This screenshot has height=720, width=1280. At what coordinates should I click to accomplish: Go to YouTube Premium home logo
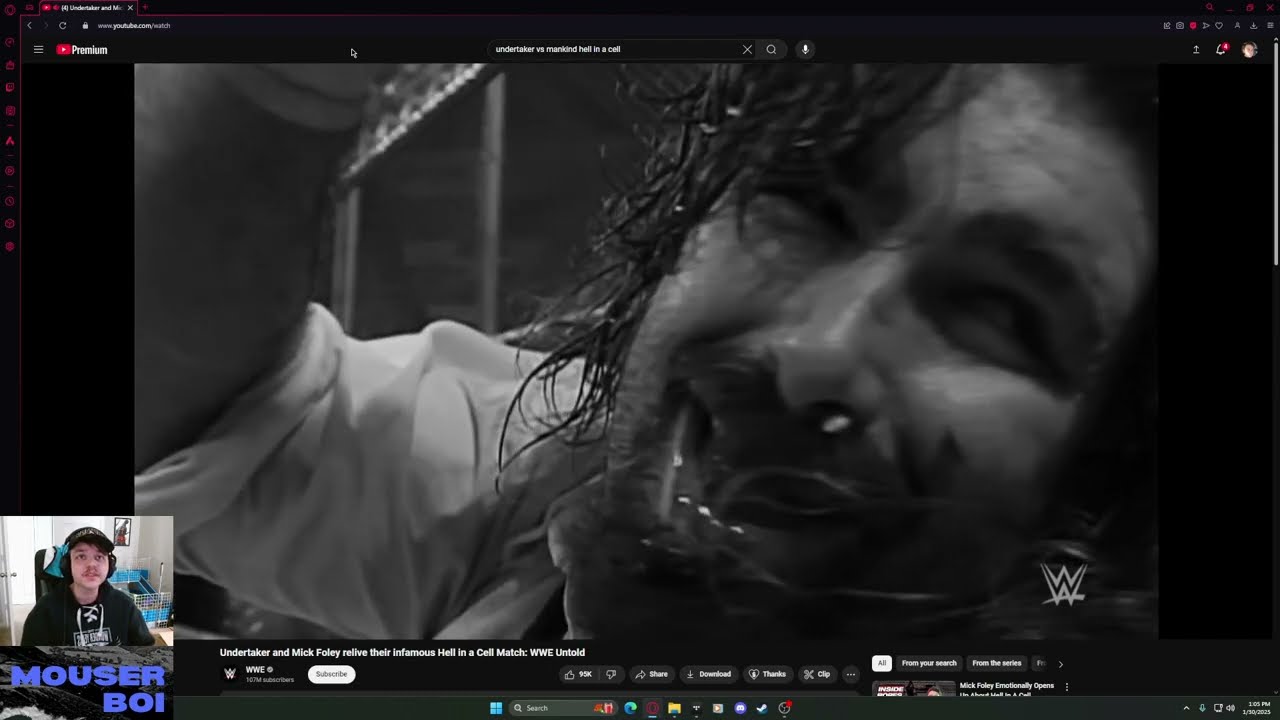coord(82,49)
